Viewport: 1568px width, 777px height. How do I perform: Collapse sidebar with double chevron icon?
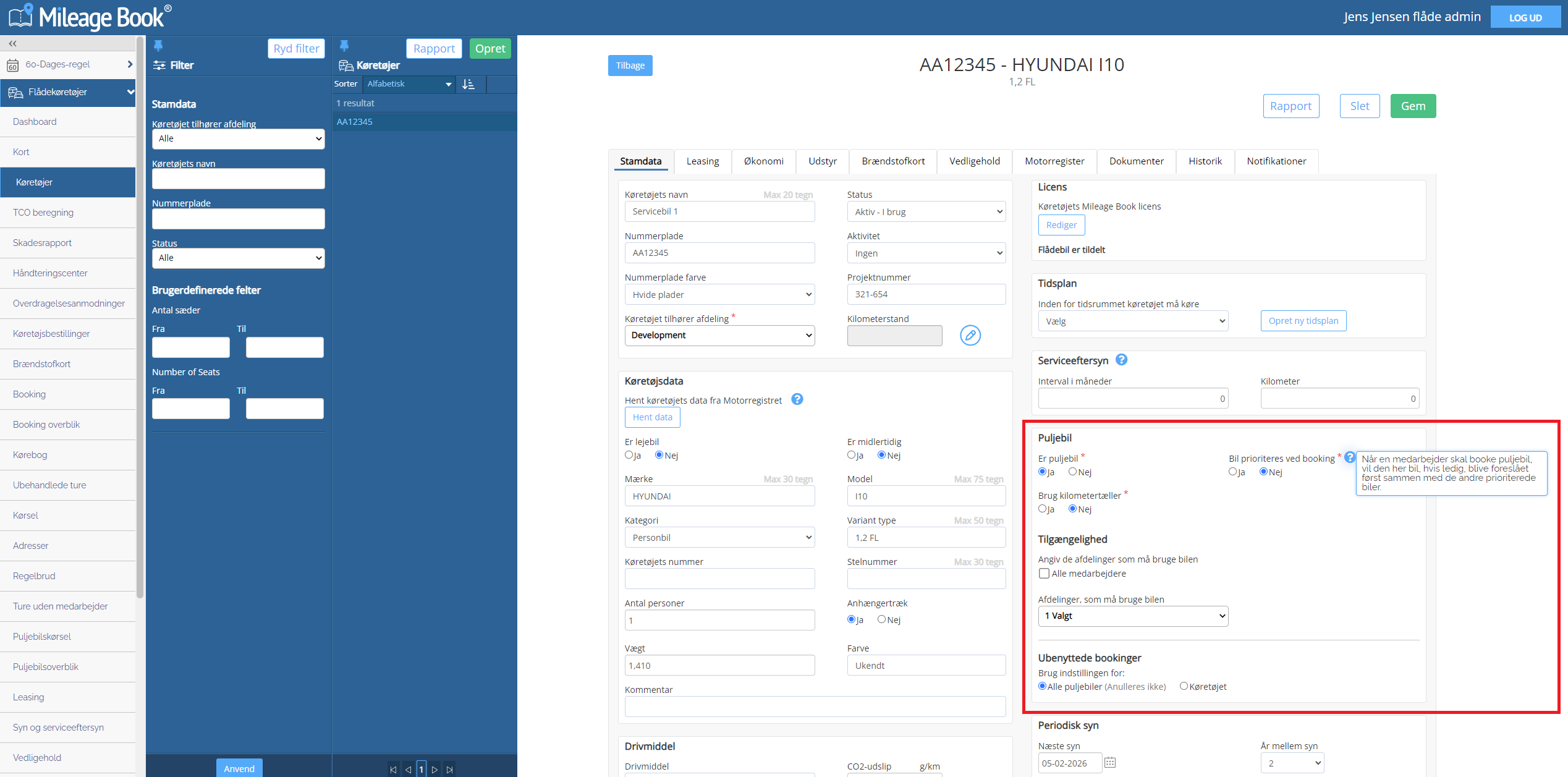pos(12,43)
